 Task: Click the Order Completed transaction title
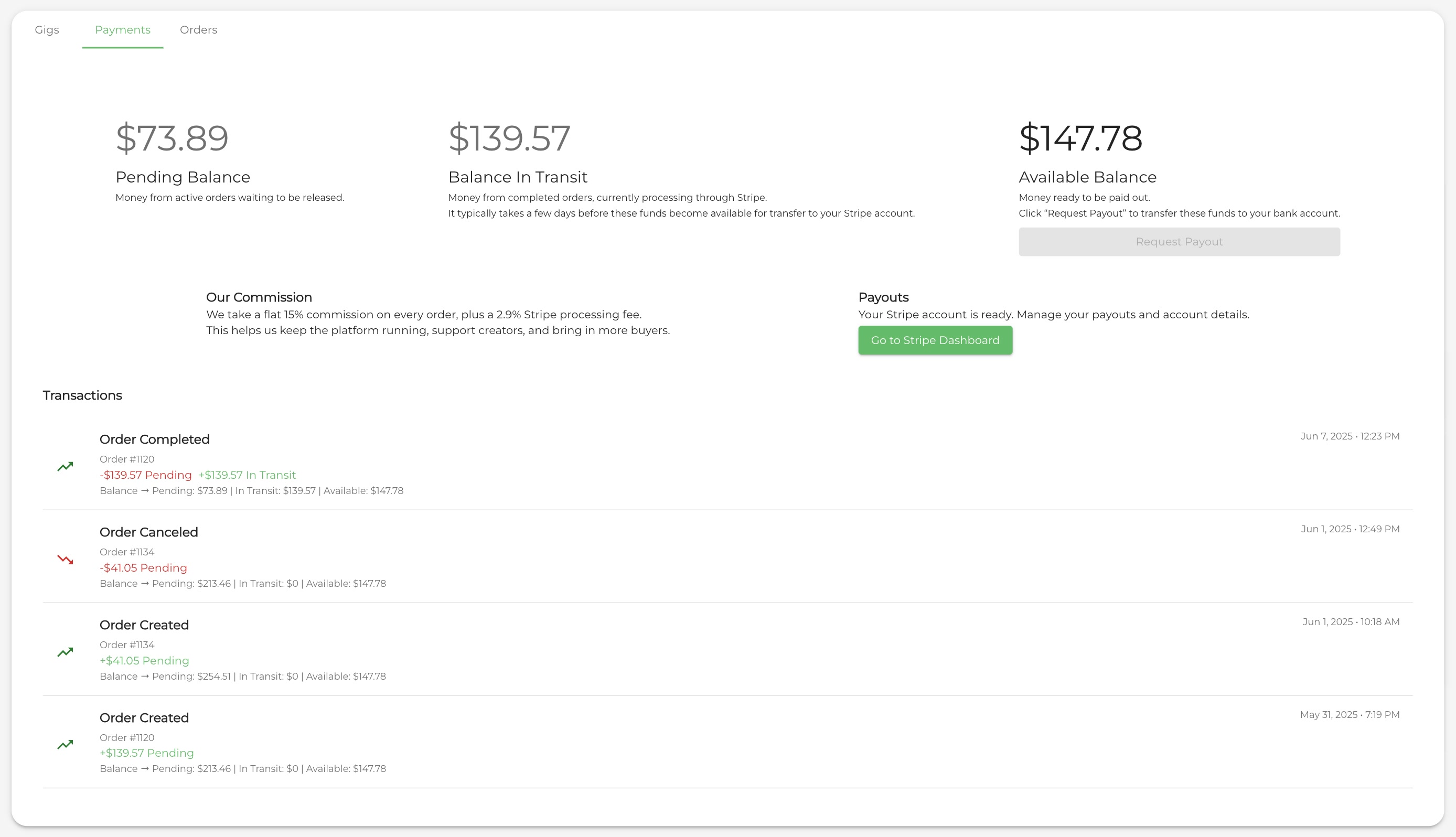tap(154, 439)
